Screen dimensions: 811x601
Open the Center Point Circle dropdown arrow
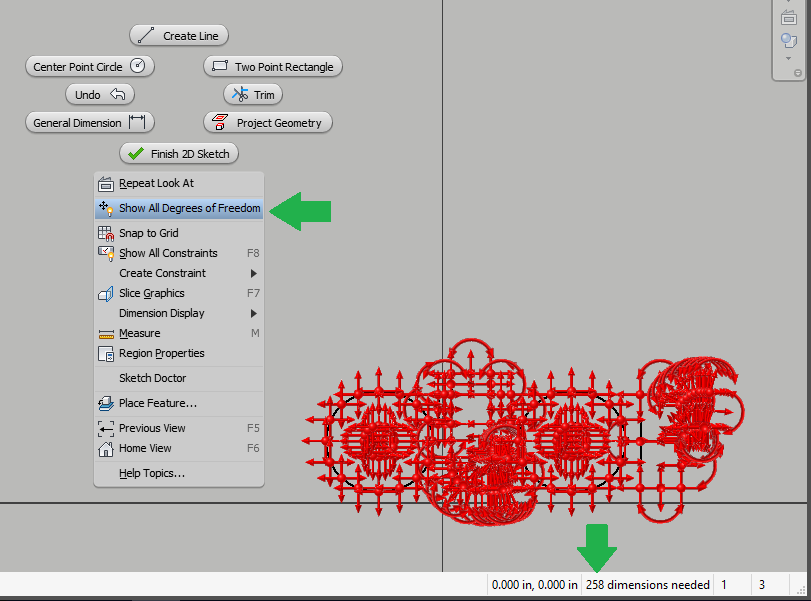142,66
